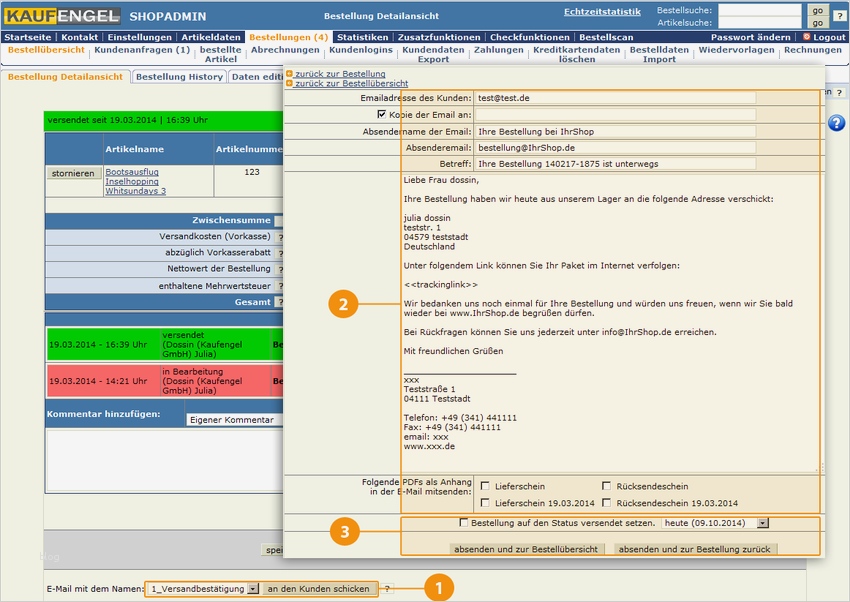
Task: Click help button beside an den Kunden schicken
Action: coord(387,588)
